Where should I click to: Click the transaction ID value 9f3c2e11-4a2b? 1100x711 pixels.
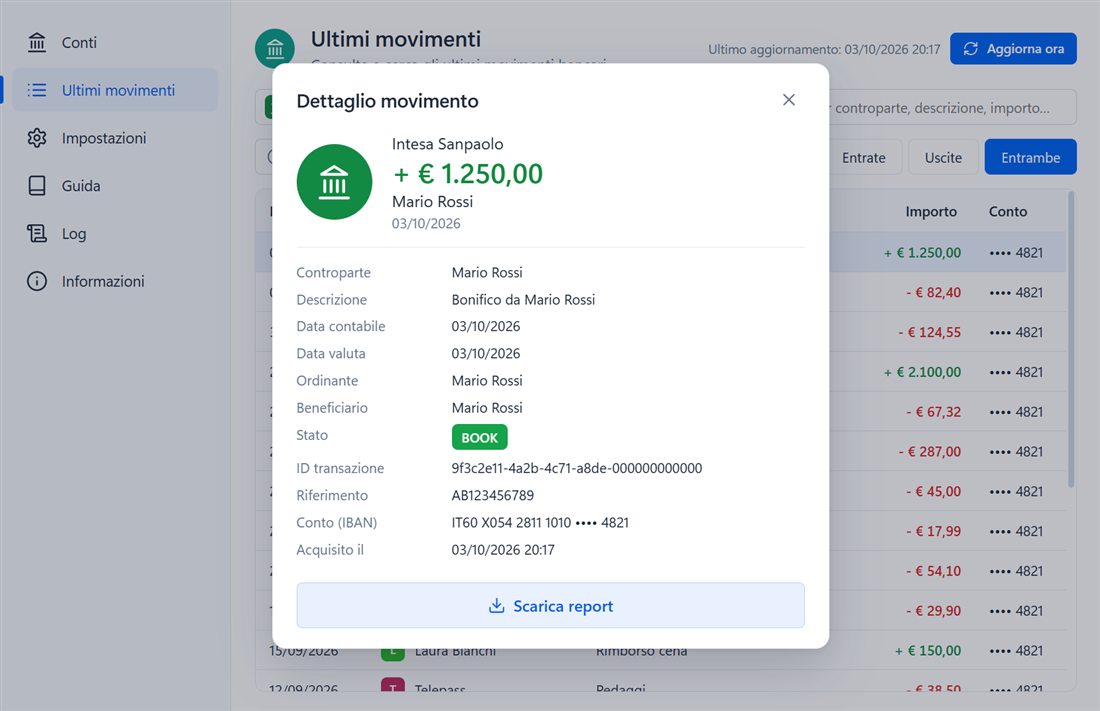point(577,468)
